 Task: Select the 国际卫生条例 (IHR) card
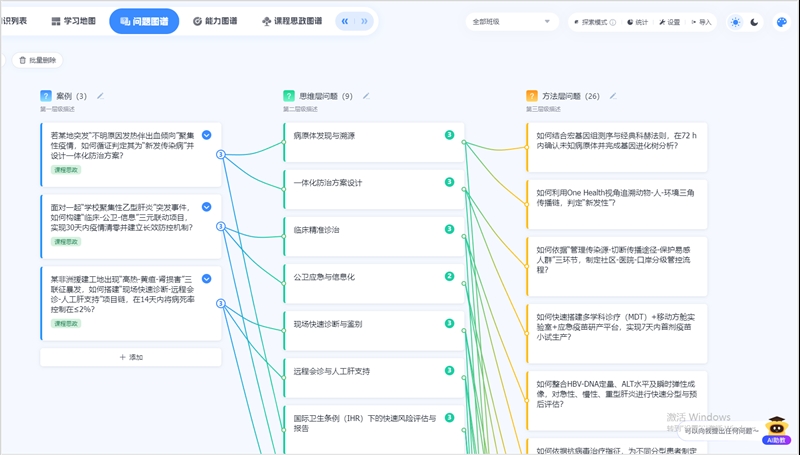[x=374, y=428]
